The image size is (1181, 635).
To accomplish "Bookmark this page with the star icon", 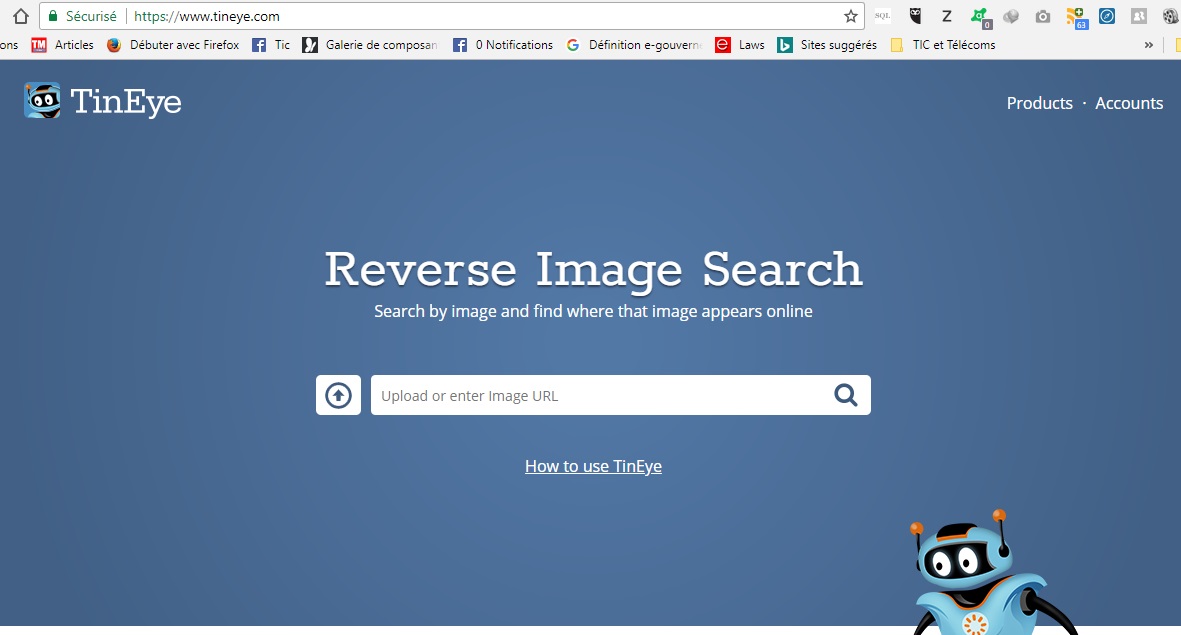I will point(851,16).
